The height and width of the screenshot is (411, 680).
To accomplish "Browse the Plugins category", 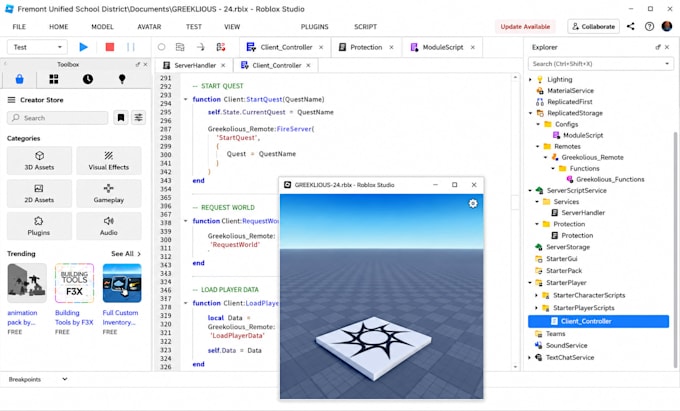I will (x=39, y=226).
